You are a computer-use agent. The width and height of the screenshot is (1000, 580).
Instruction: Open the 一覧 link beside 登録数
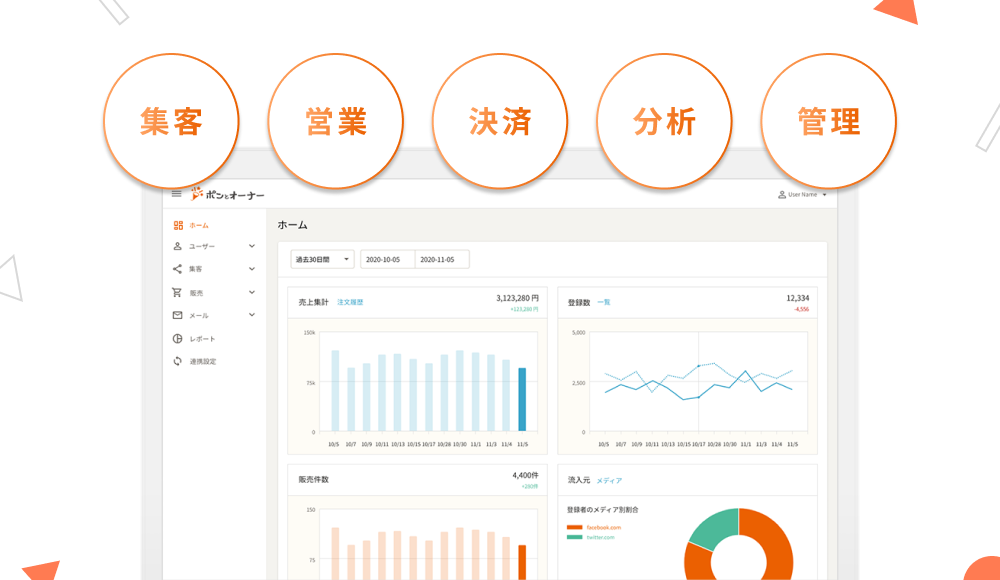pyautogui.click(x=603, y=301)
